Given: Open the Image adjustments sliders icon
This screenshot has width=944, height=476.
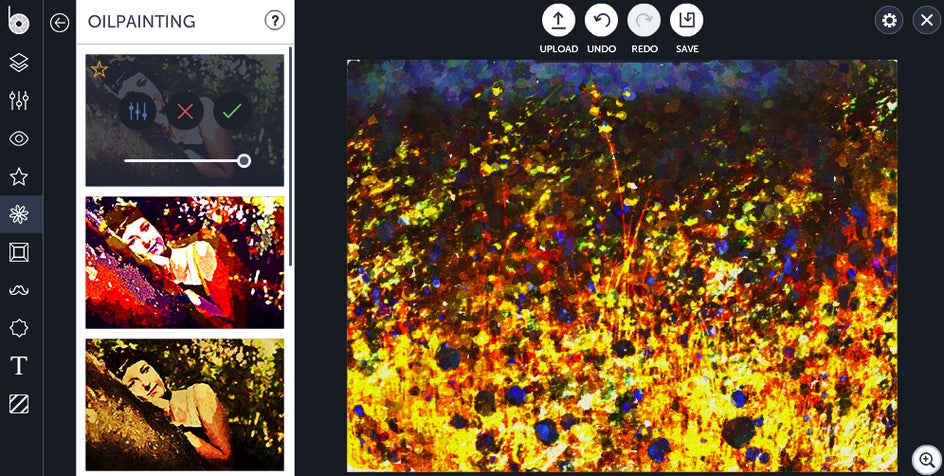Looking at the screenshot, I should 19,100.
